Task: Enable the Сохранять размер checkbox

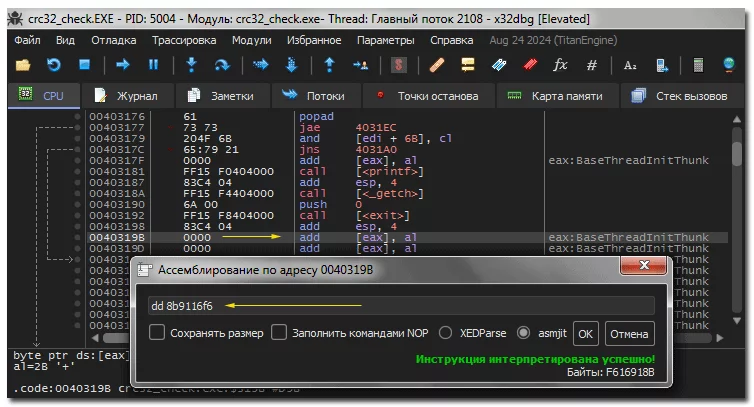Action: [157, 332]
